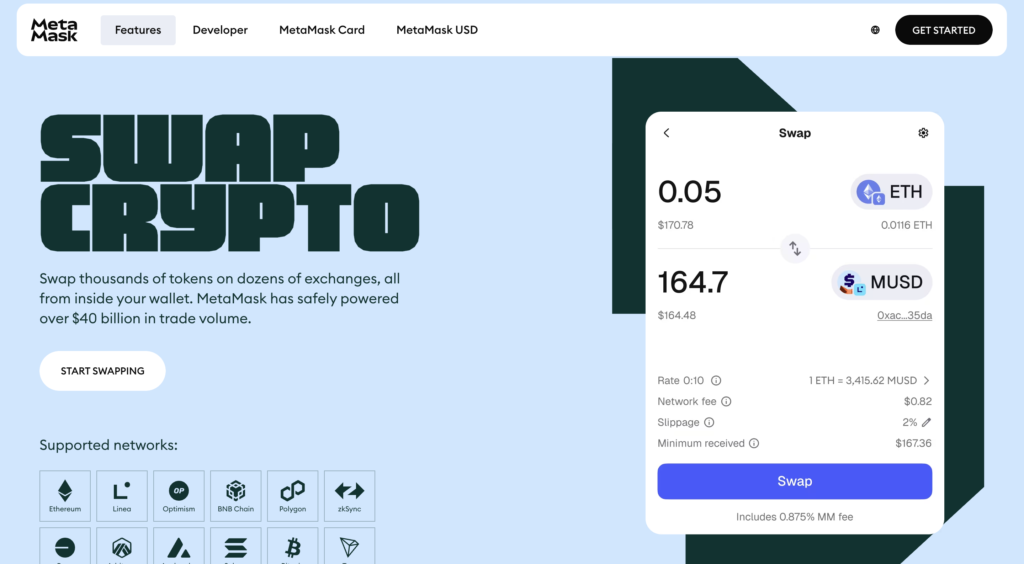Go back using swap panel arrow
1024x564 pixels.
coord(667,133)
